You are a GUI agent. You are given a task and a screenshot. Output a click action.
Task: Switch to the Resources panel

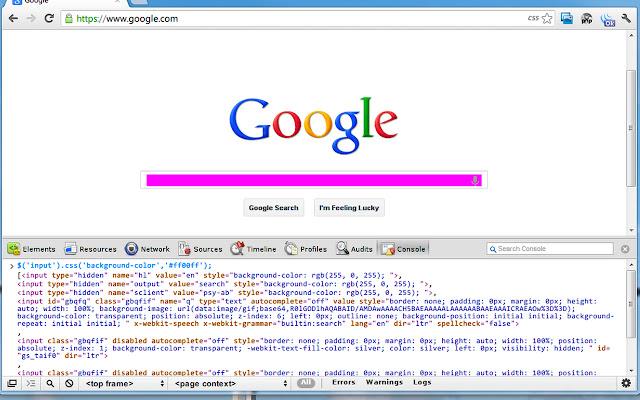(x=90, y=249)
